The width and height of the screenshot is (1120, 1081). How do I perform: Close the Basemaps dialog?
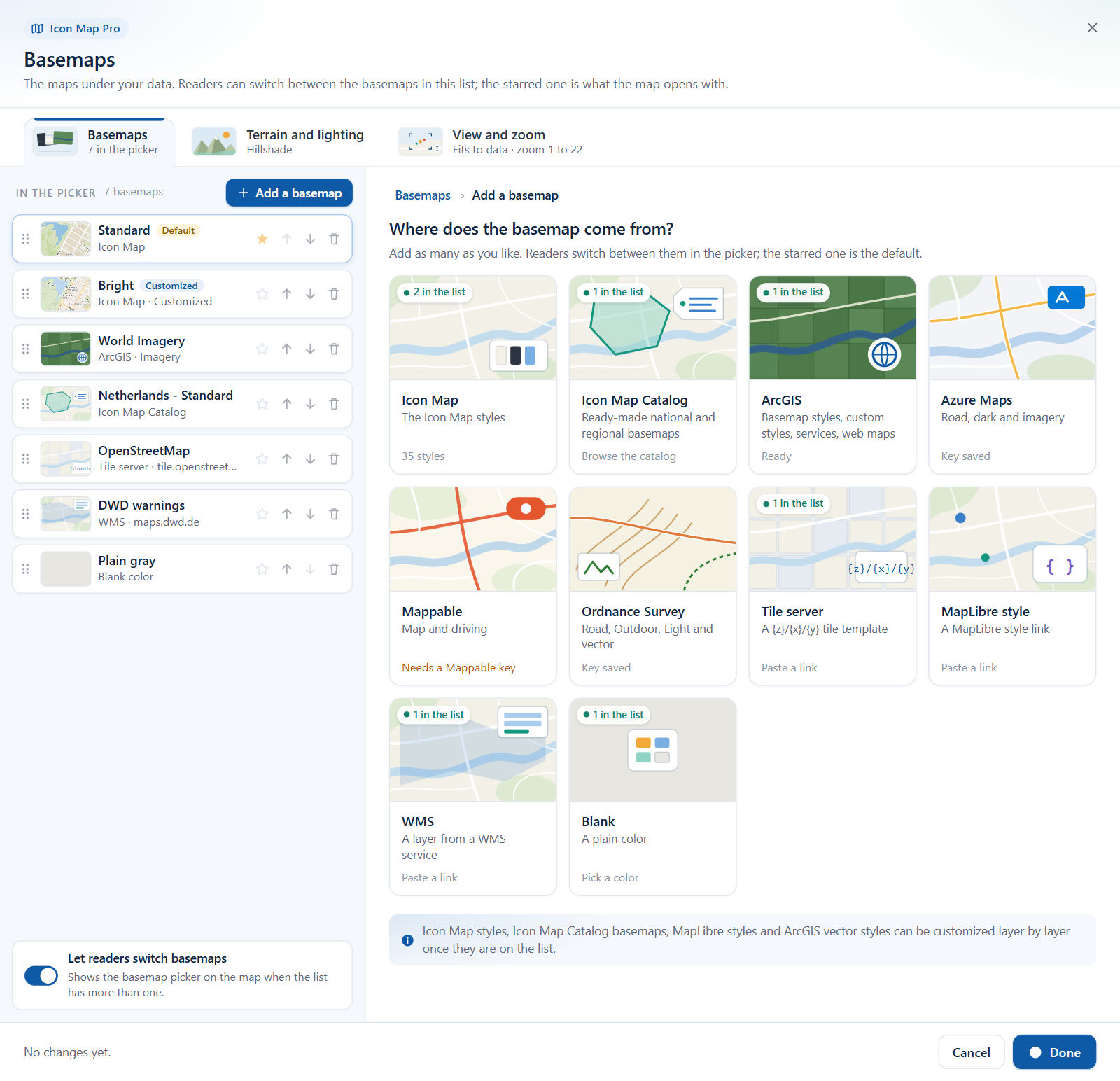tap(1092, 27)
